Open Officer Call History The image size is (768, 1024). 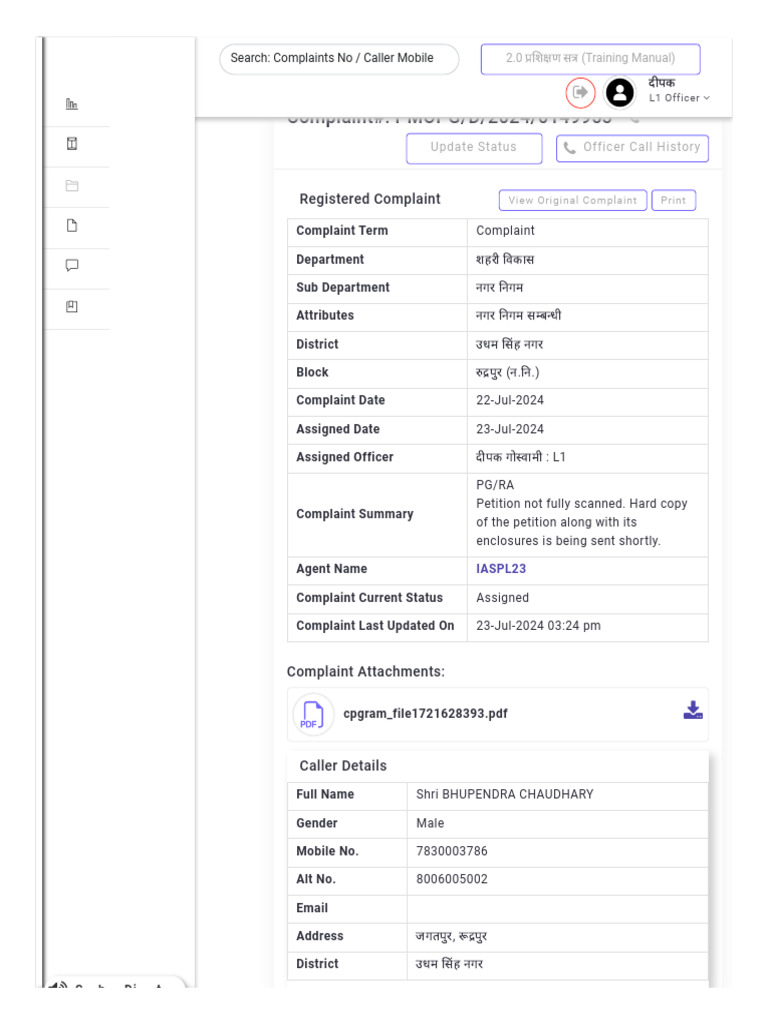pos(632,148)
